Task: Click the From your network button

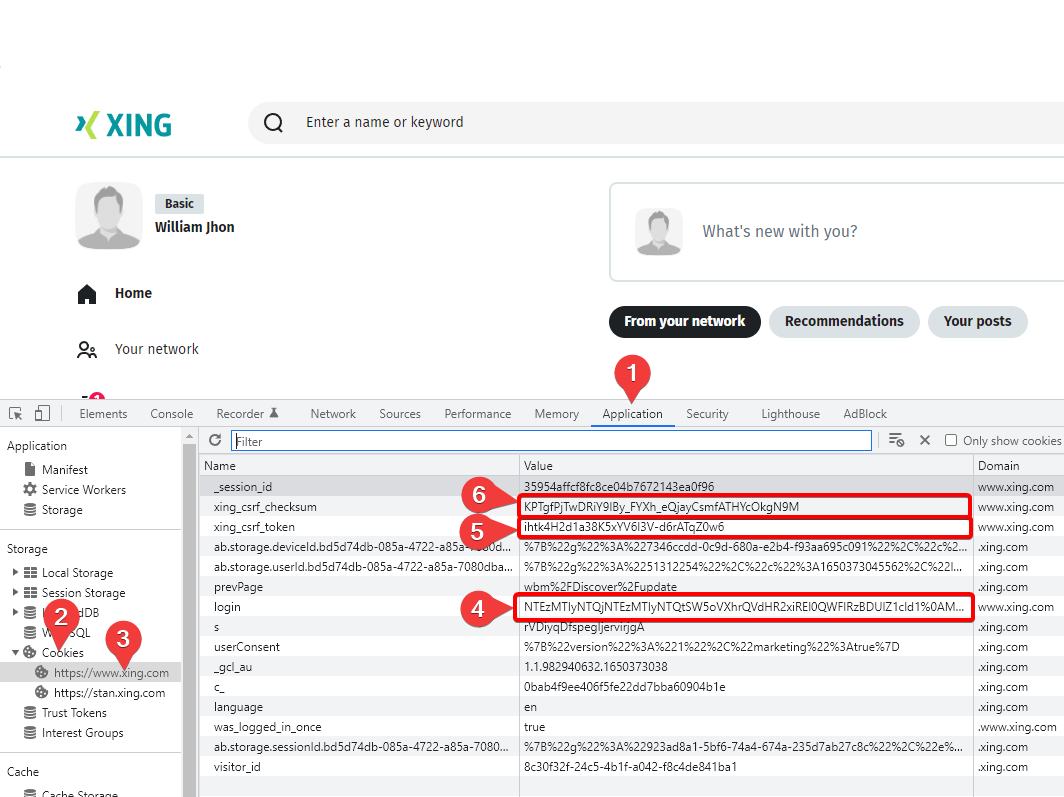Action: [685, 322]
